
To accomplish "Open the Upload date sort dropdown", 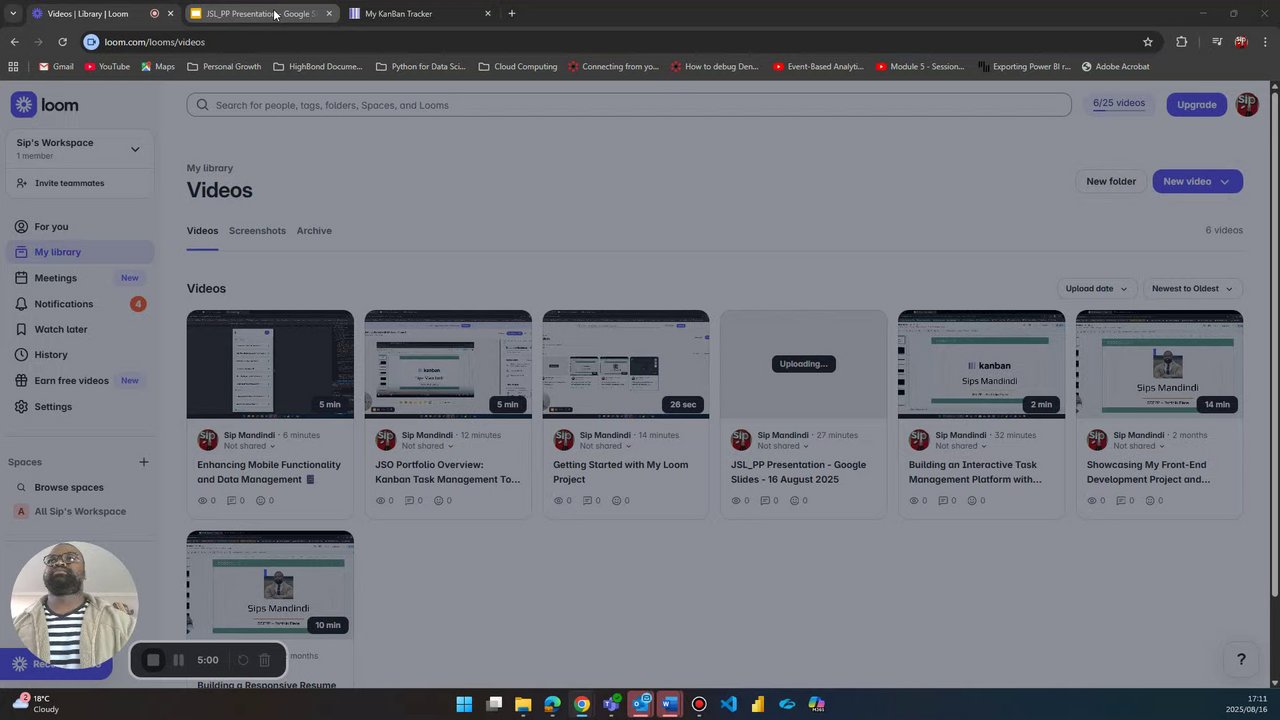I will click(x=1096, y=289).
